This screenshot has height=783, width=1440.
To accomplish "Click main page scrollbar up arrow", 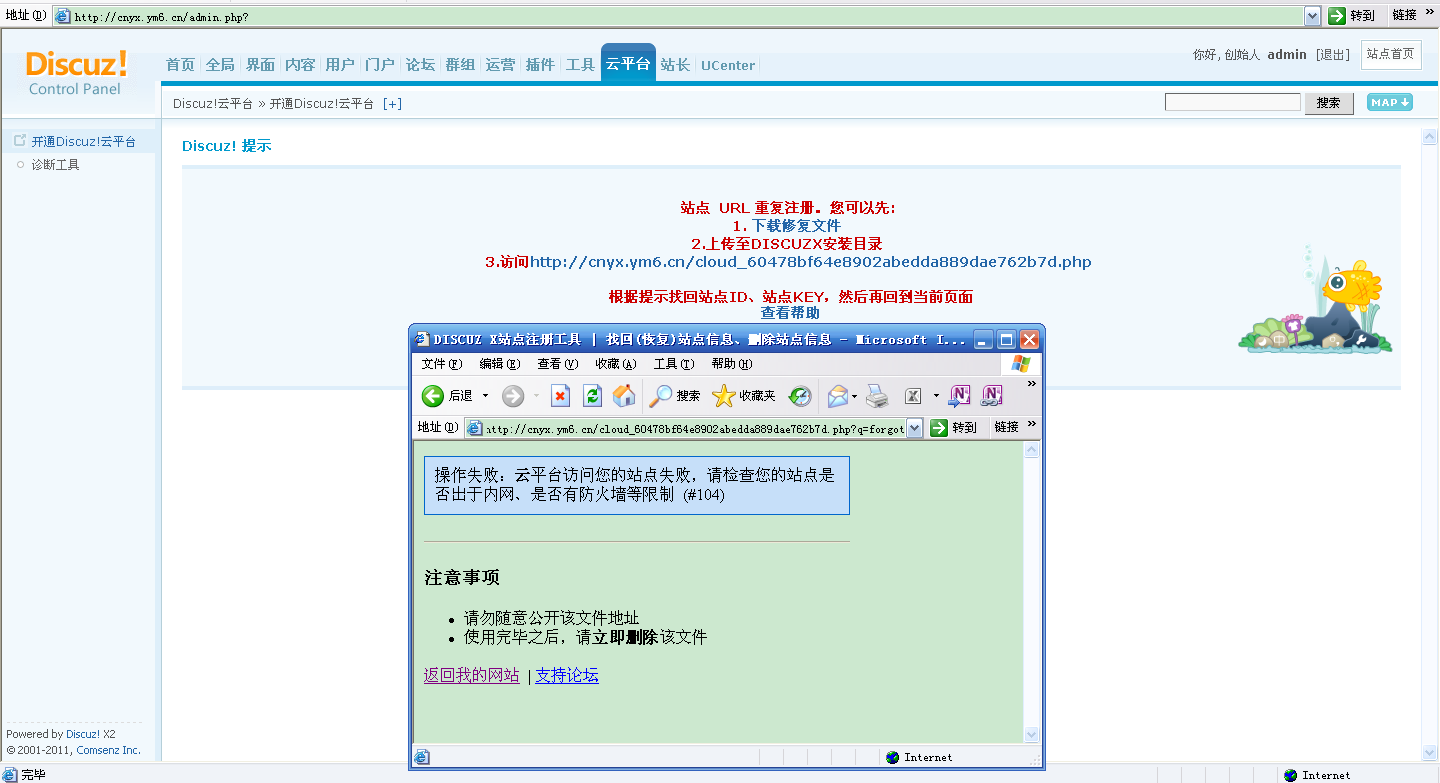I will click(1430, 138).
